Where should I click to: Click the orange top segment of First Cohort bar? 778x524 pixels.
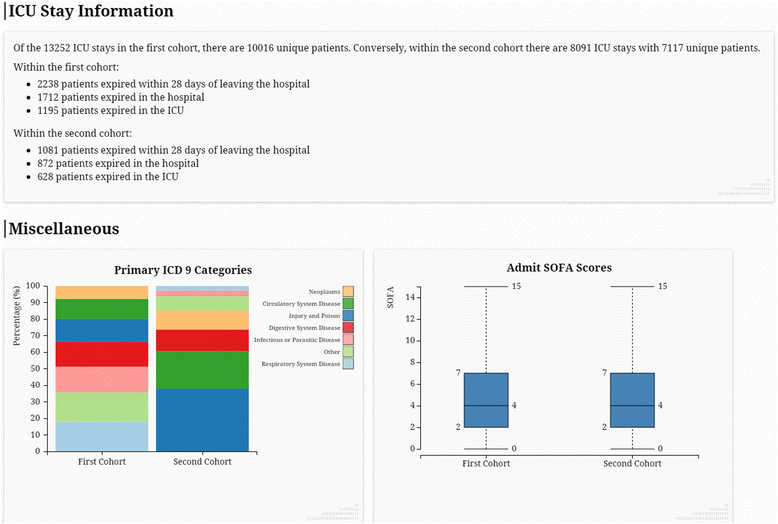pos(102,292)
